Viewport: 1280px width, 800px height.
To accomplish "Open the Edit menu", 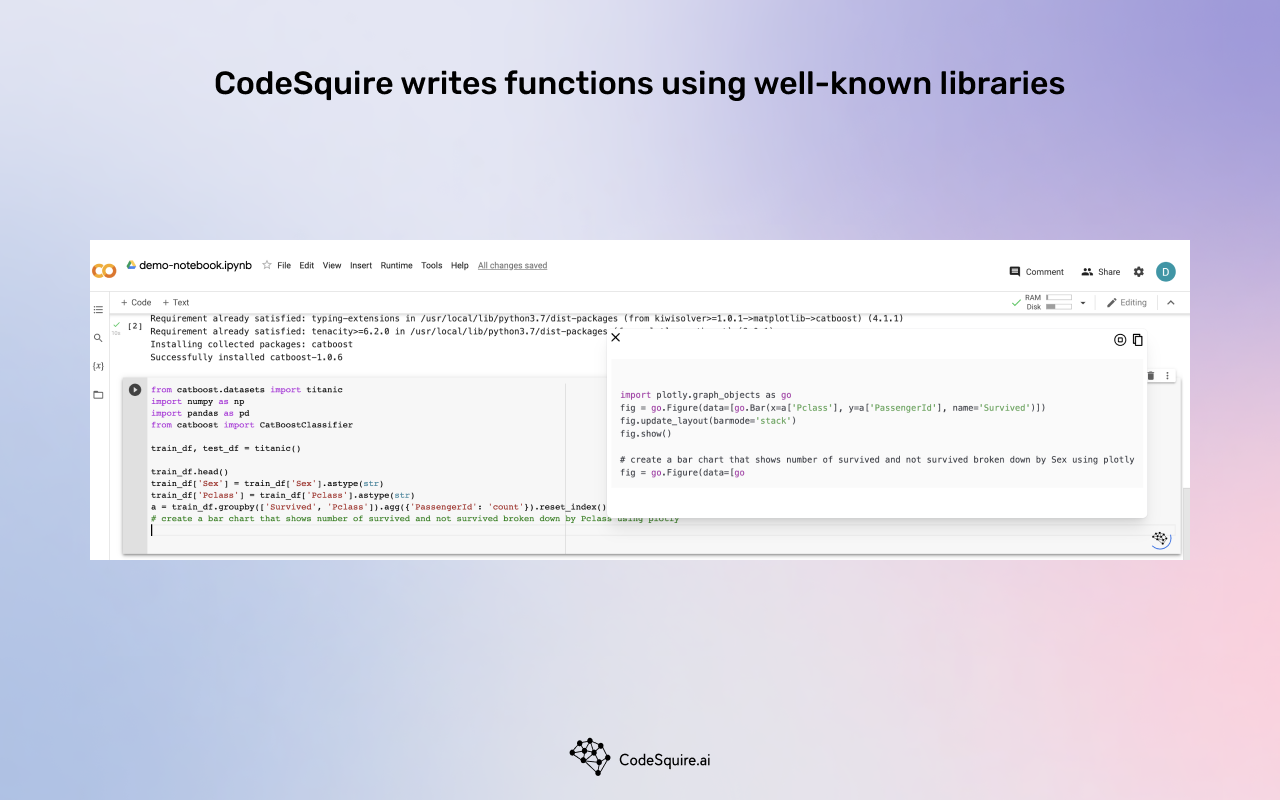I will coord(307,266).
